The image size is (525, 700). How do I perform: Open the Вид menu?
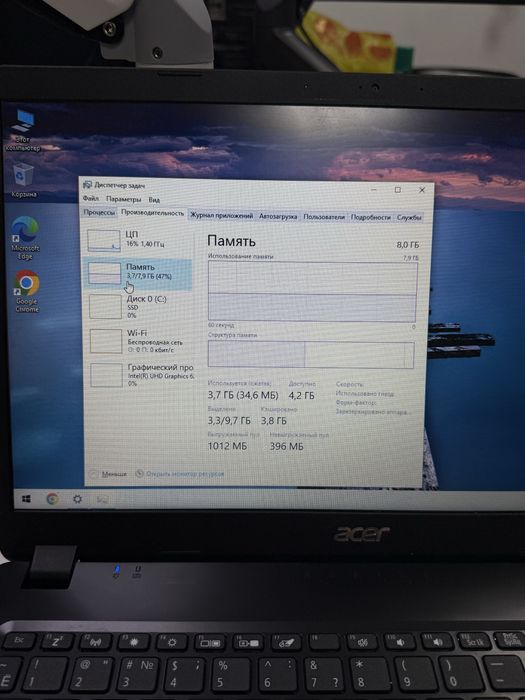pyautogui.click(x=154, y=200)
